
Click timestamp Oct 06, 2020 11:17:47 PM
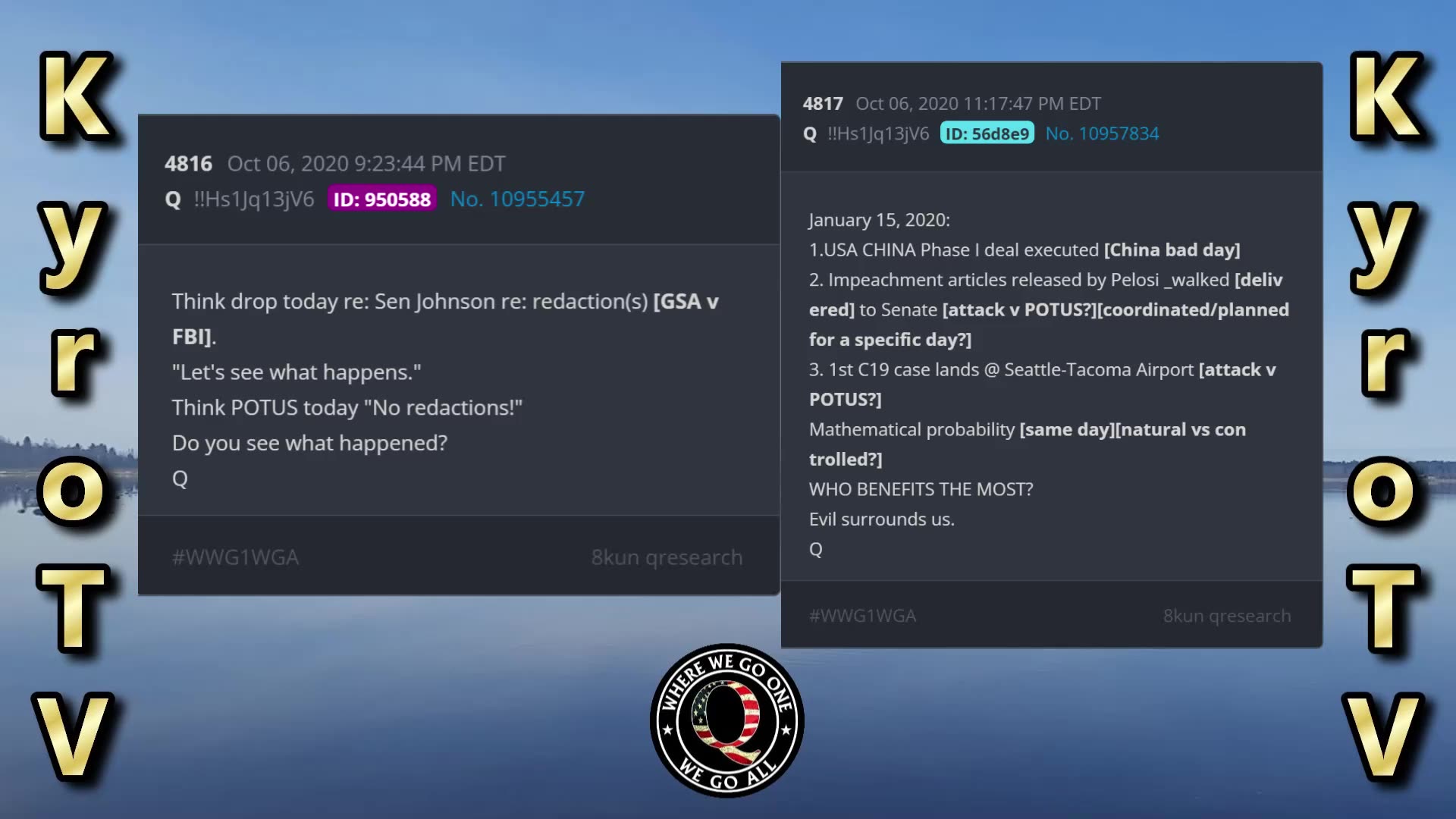[x=977, y=104]
